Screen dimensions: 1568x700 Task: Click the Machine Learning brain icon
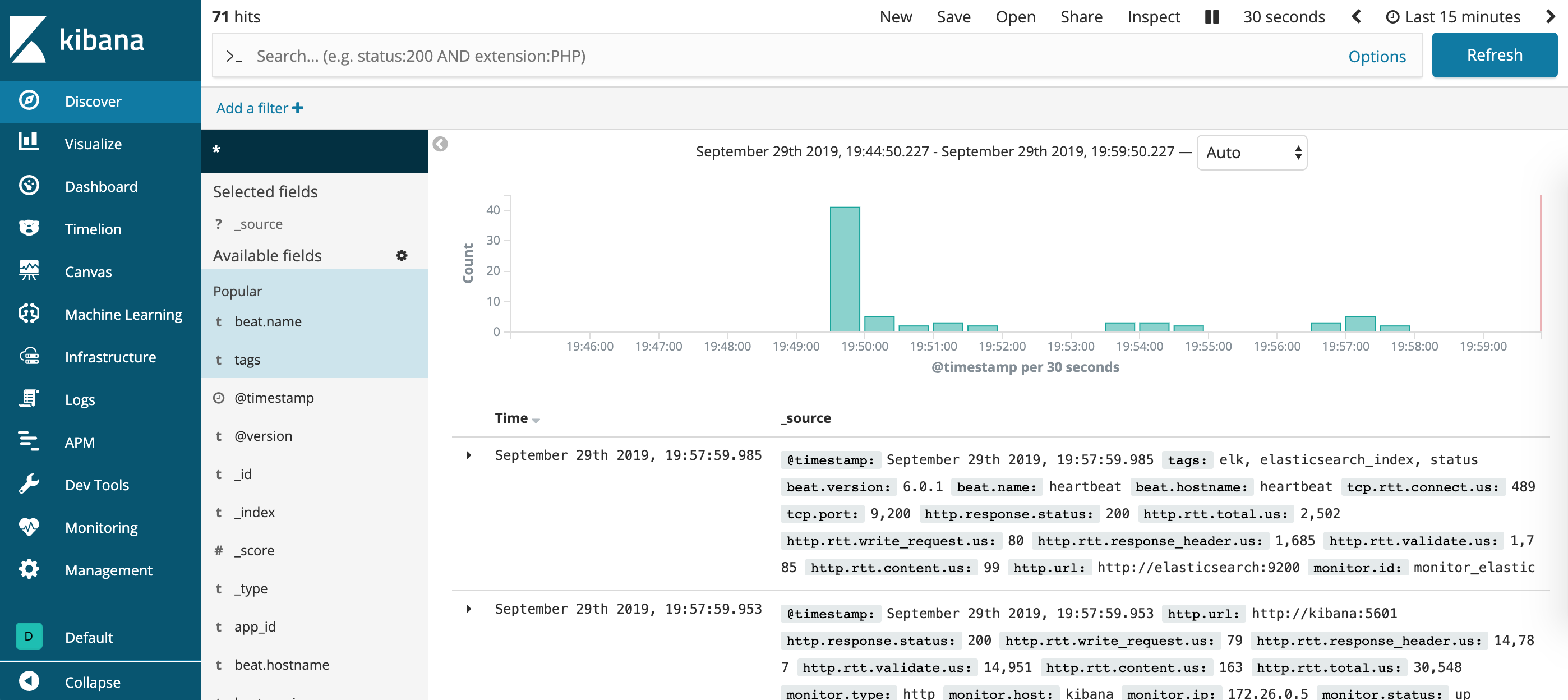point(29,314)
